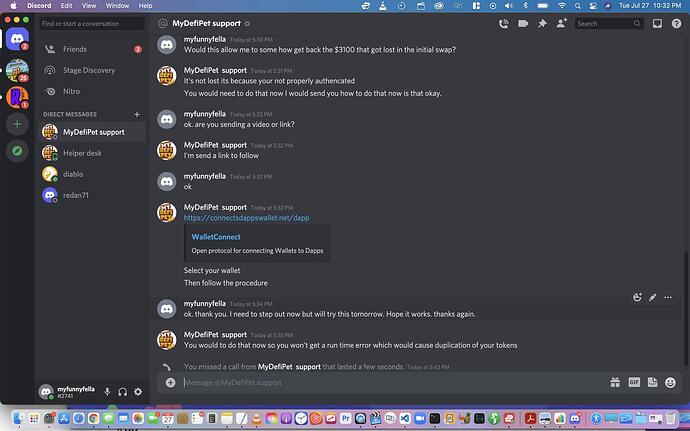Create a new DM with plus icon

(137, 114)
